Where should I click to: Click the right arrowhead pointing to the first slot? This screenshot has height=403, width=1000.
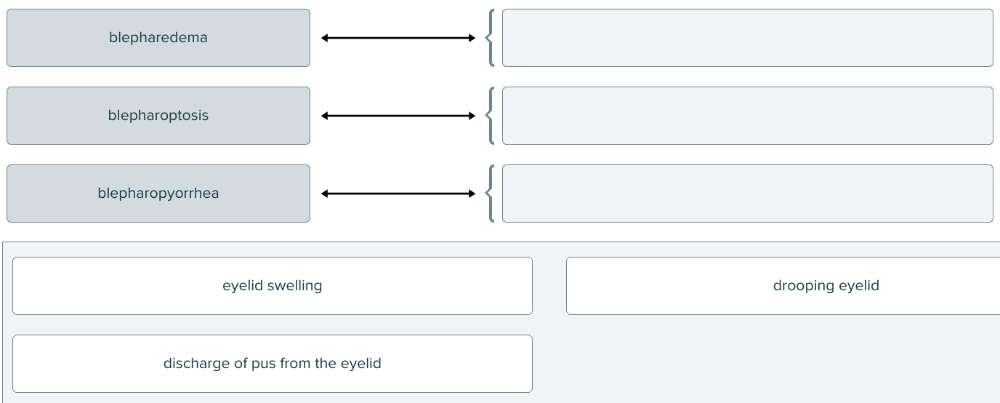click(x=472, y=39)
